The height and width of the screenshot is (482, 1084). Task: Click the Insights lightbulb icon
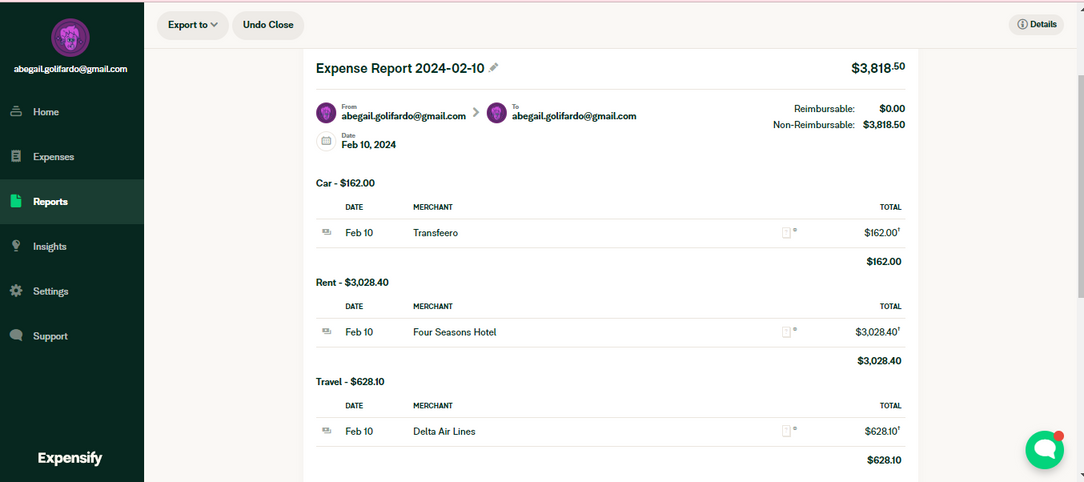point(16,246)
